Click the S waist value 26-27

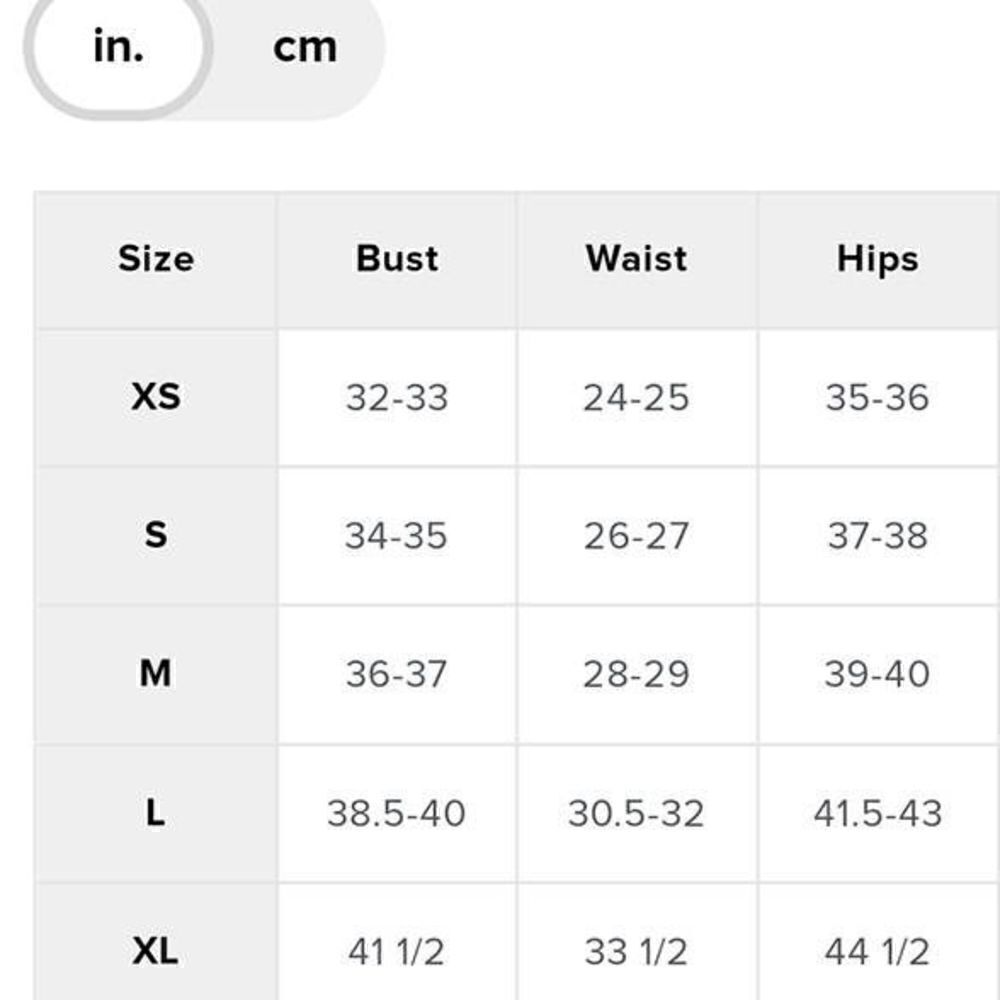636,536
